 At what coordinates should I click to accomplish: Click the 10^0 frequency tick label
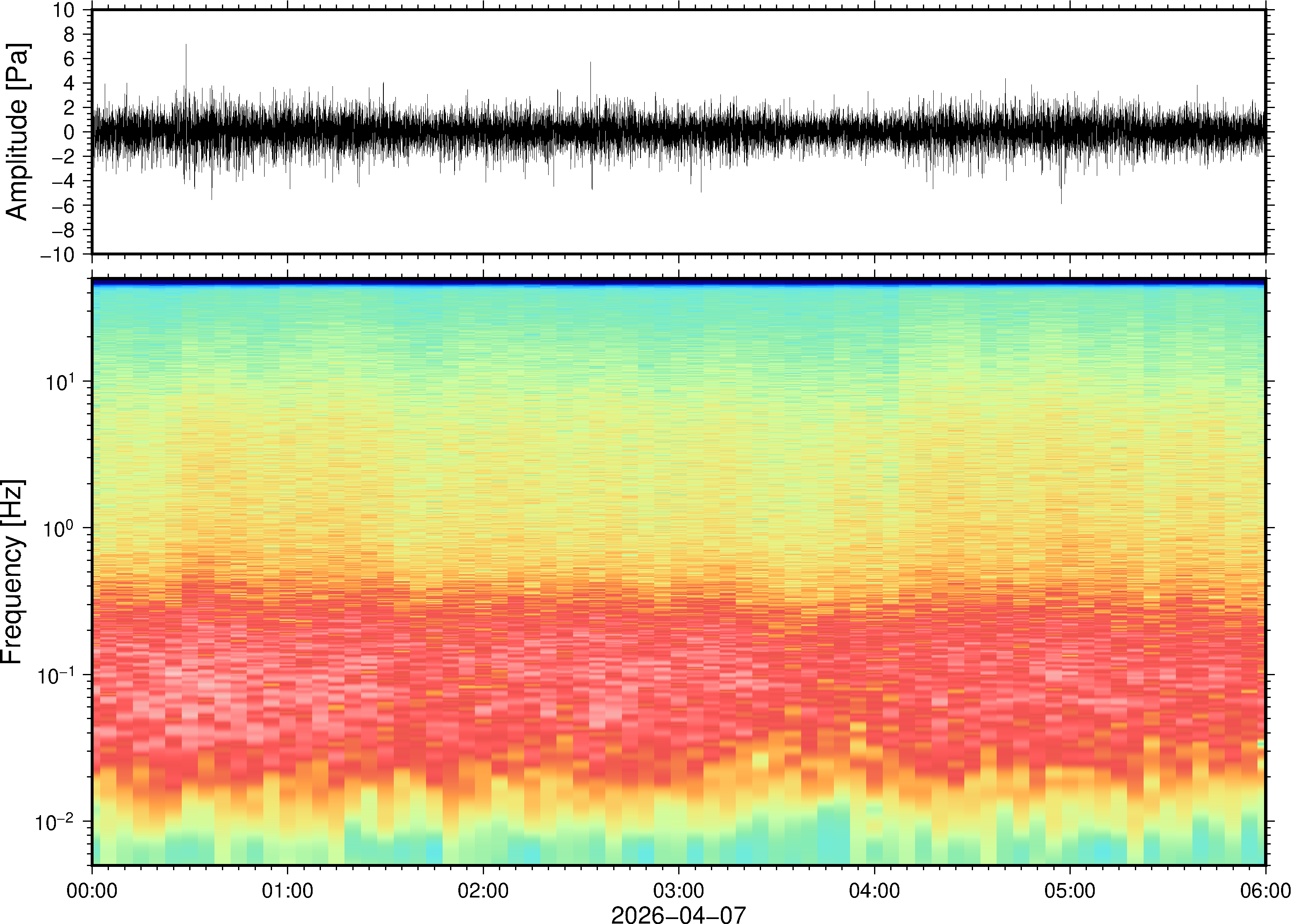tap(60, 528)
